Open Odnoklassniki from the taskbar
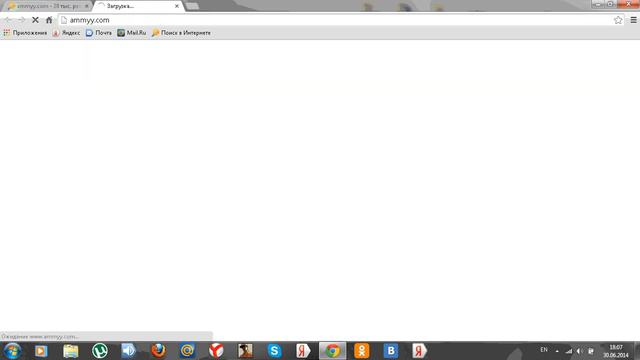Screen dimensions: 640x360 pos(362,351)
